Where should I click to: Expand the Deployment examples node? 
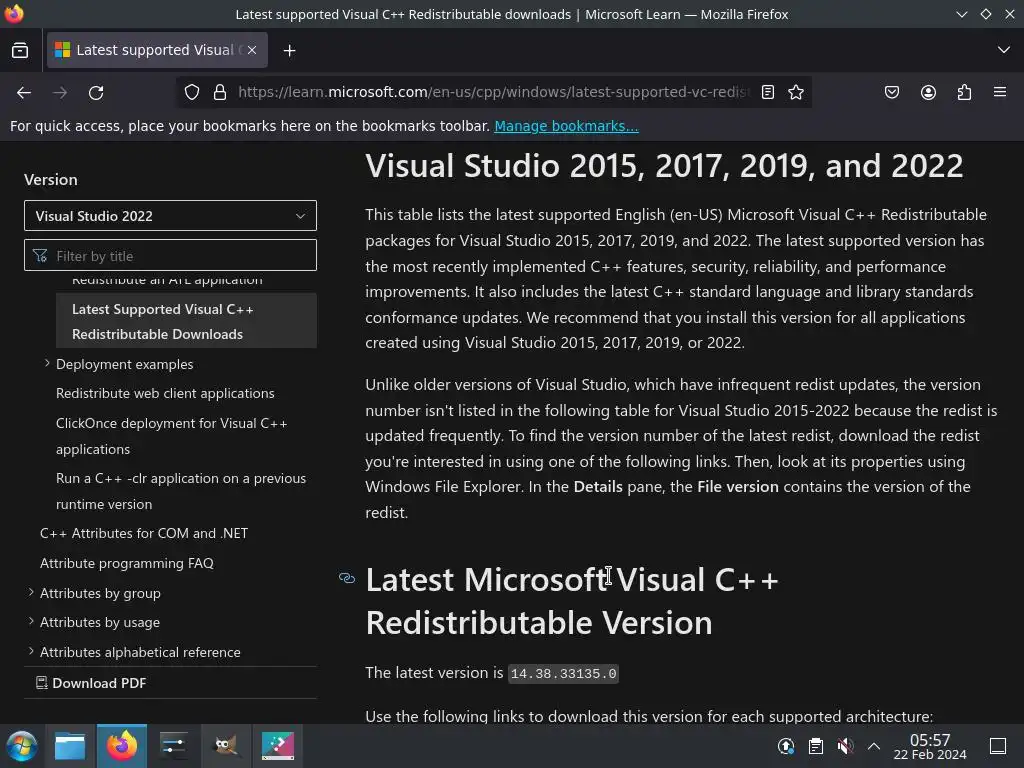point(47,363)
